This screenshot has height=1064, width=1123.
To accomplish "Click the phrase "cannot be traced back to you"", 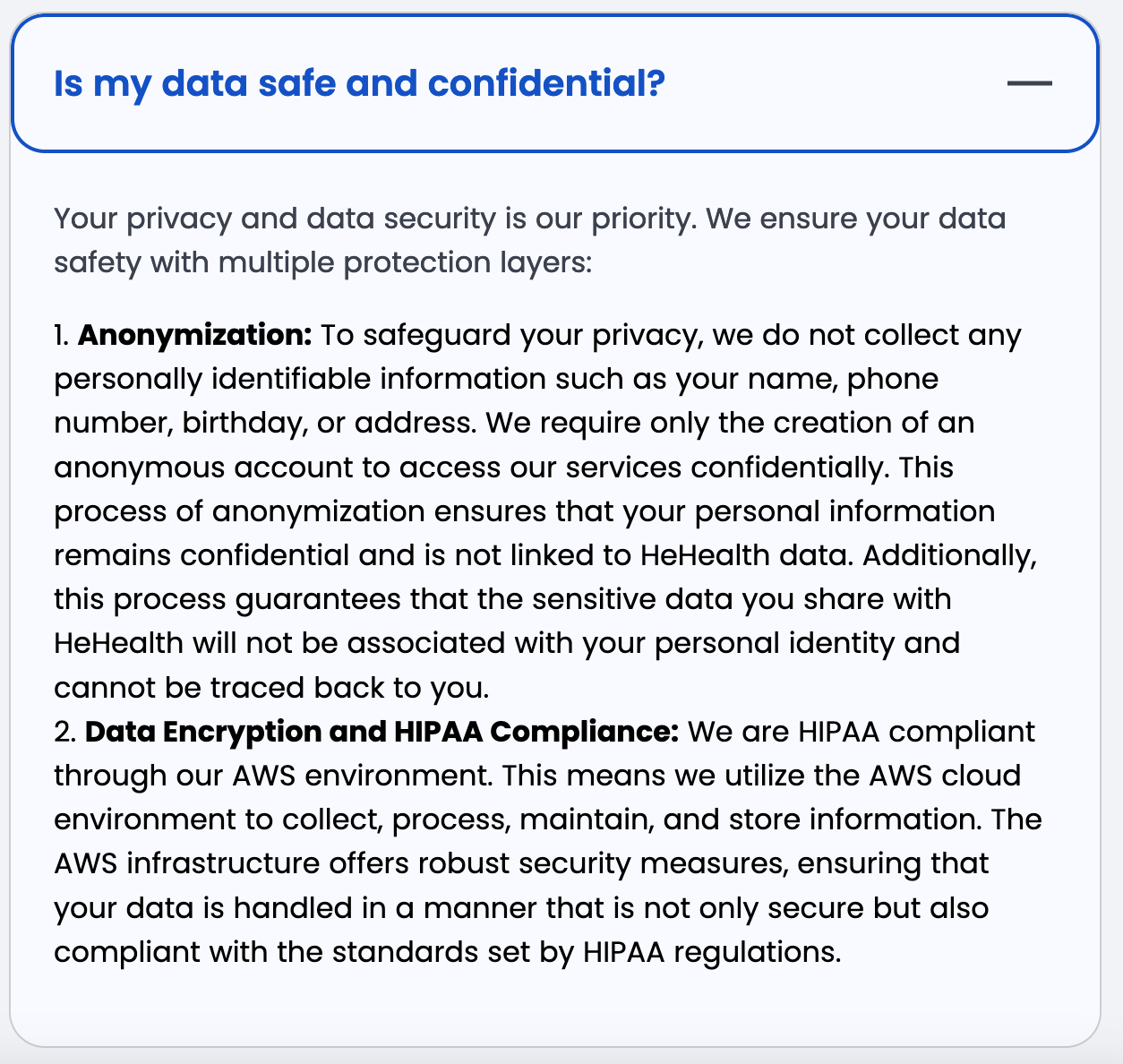I will coord(270,687).
